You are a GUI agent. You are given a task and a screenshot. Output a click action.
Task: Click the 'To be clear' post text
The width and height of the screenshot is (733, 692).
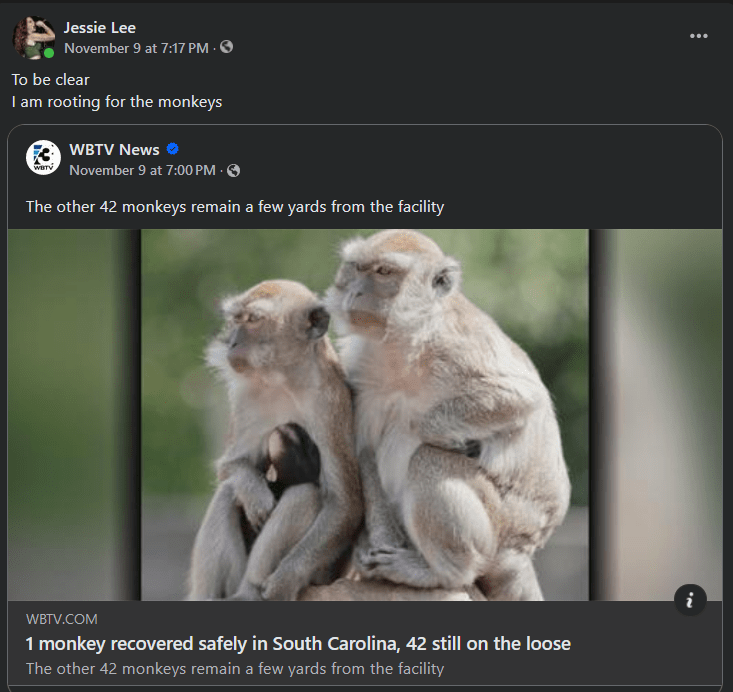(x=50, y=79)
